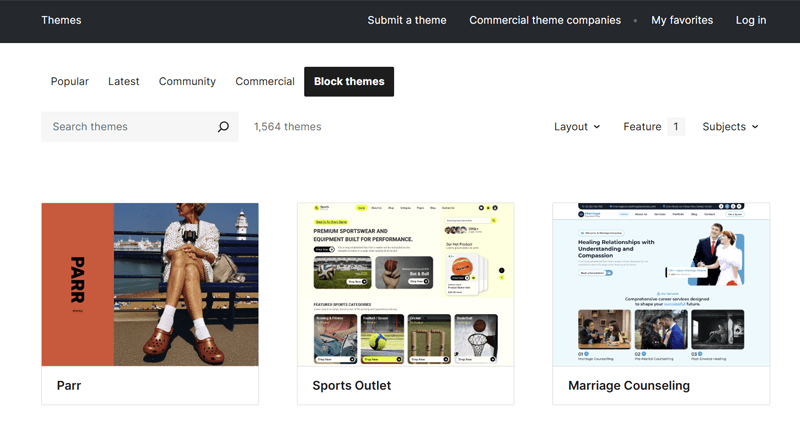Click the search magnifier icon
The image size is (800, 430).
pos(223,127)
